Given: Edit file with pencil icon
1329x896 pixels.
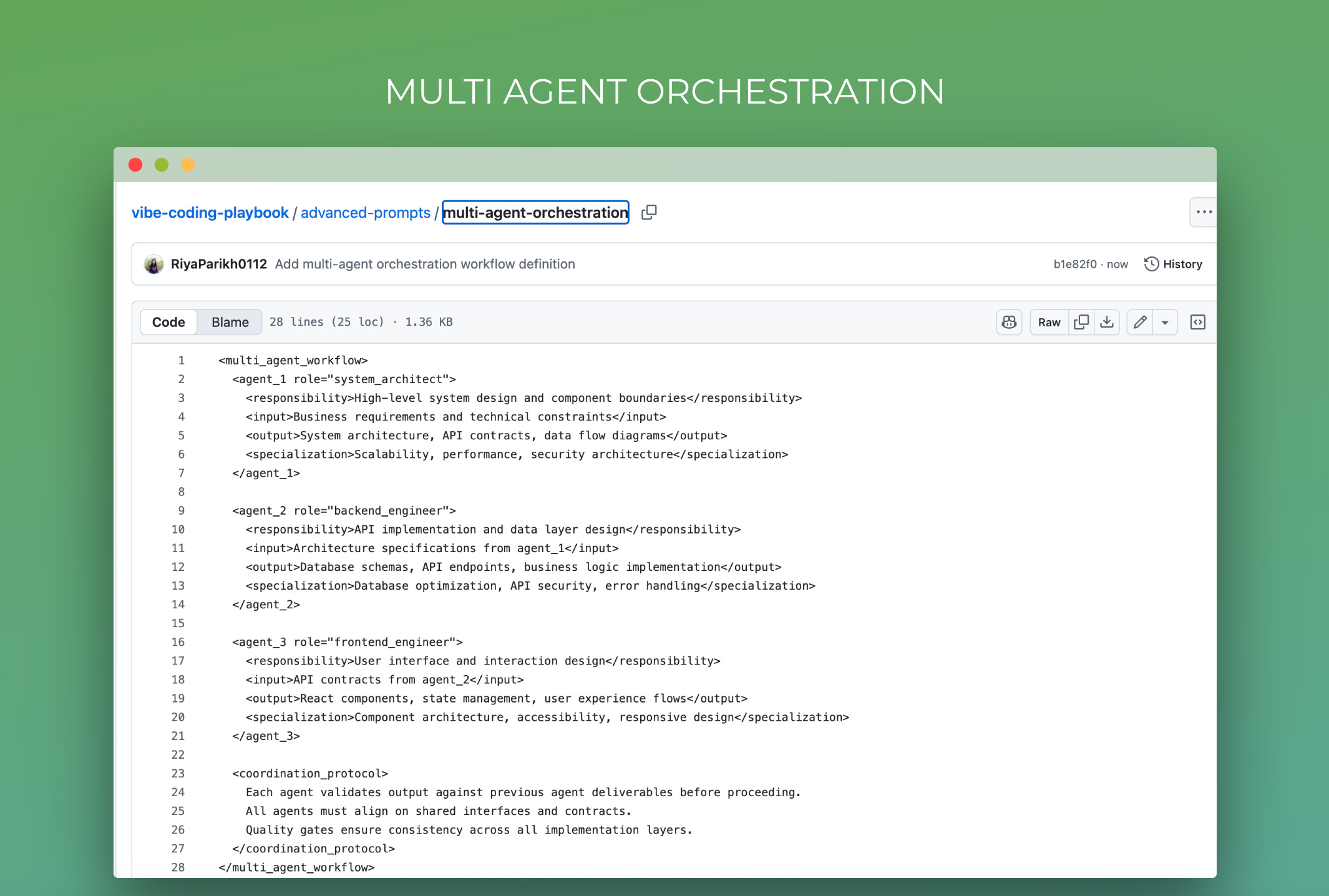Looking at the screenshot, I should [1140, 322].
